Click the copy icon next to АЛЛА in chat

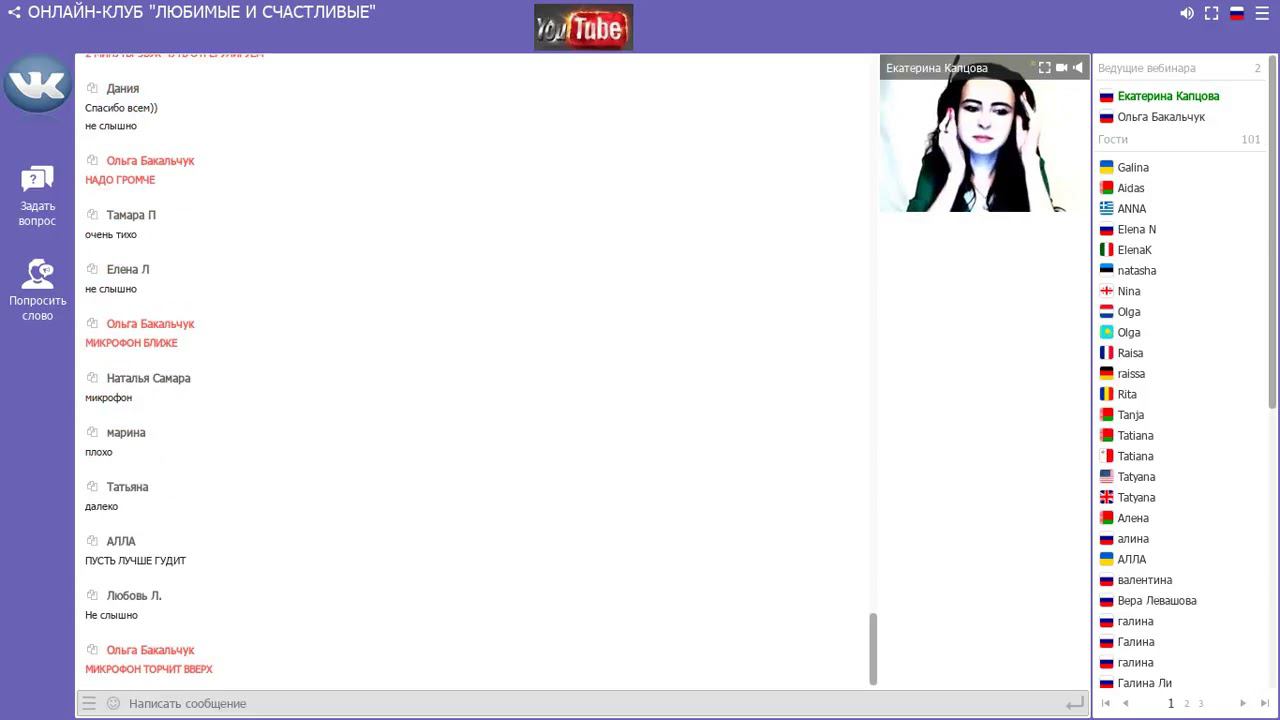pos(92,541)
